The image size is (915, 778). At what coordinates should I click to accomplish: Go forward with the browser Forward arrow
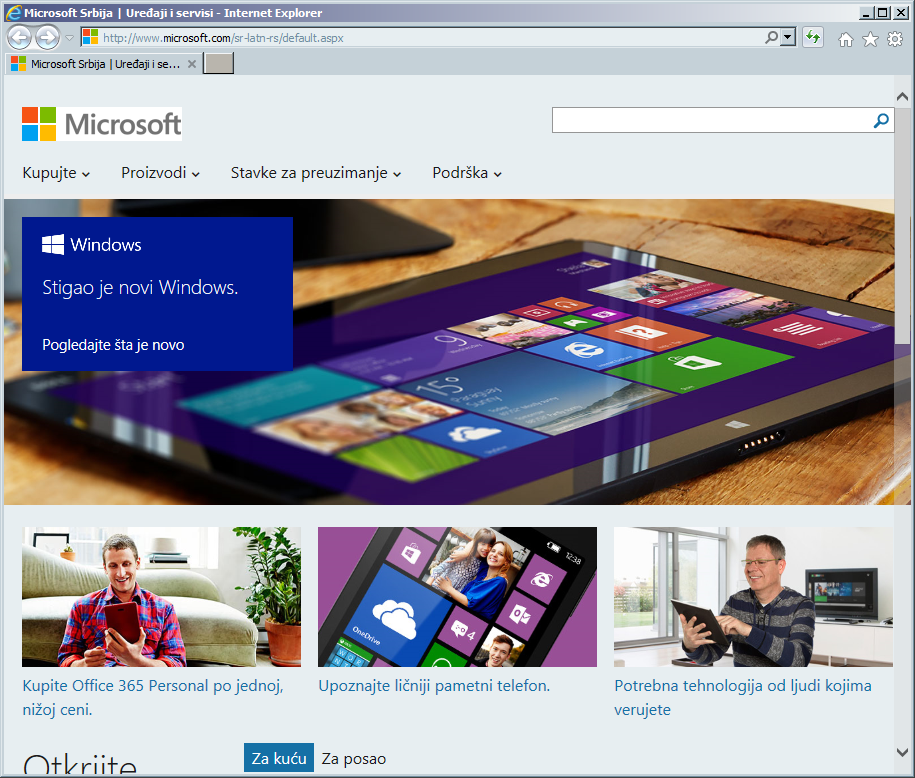point(47,38)
